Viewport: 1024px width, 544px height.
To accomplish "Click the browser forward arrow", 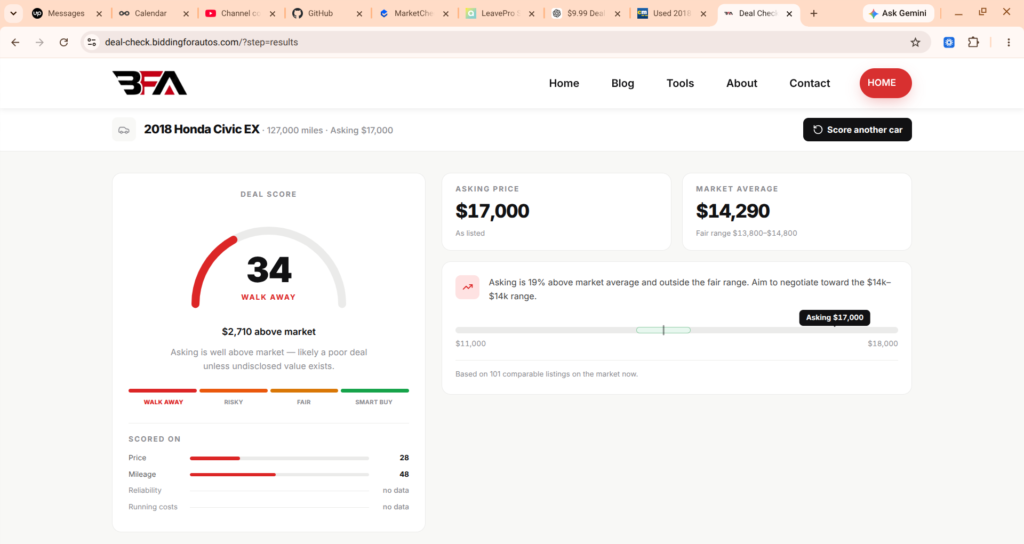I will point(40,42).
